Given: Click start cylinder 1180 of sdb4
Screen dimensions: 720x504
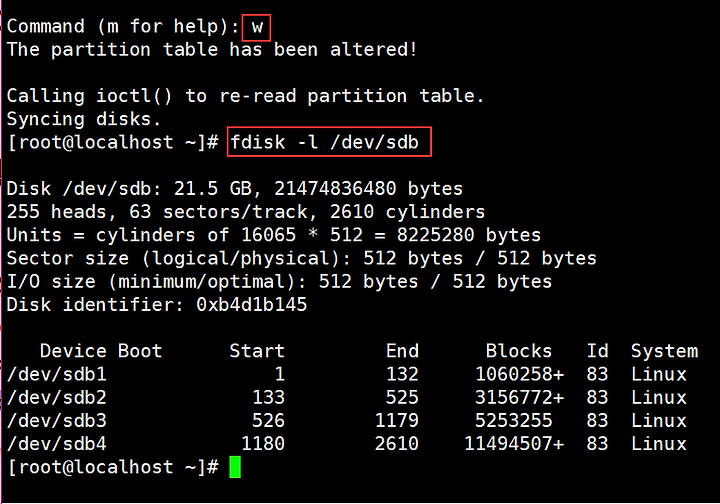Looking at the screenshot, I should click(x=263, y=443).
